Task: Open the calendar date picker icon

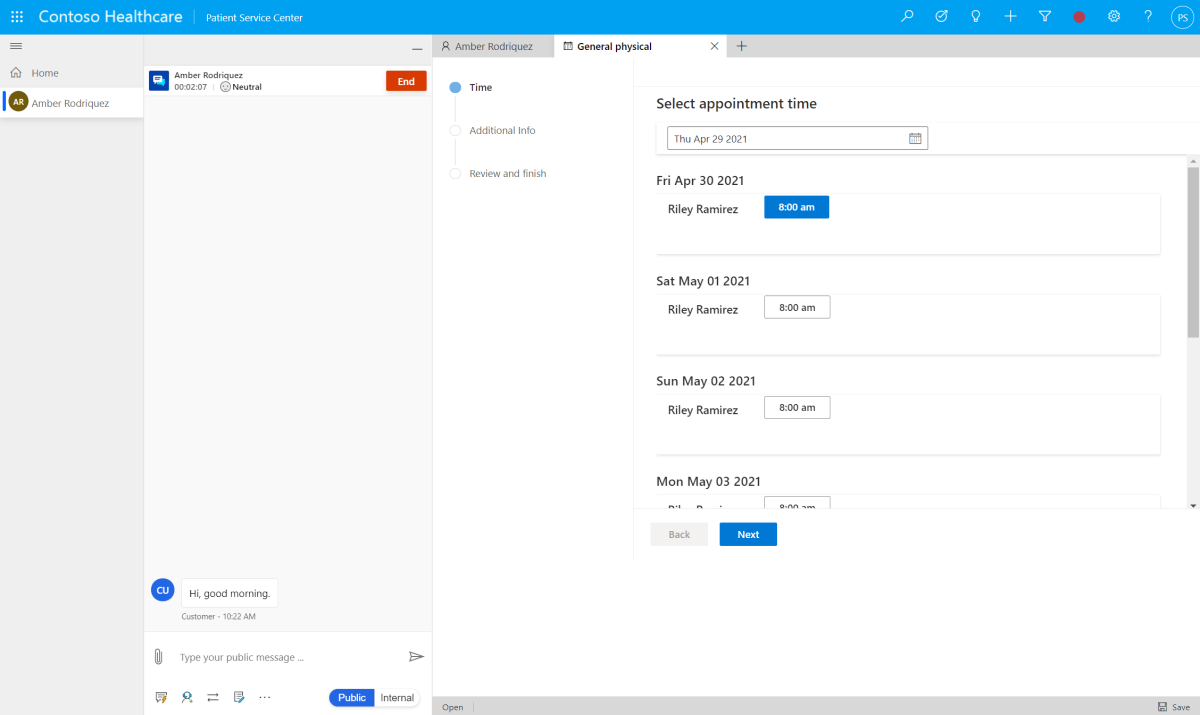Action: 915,138
